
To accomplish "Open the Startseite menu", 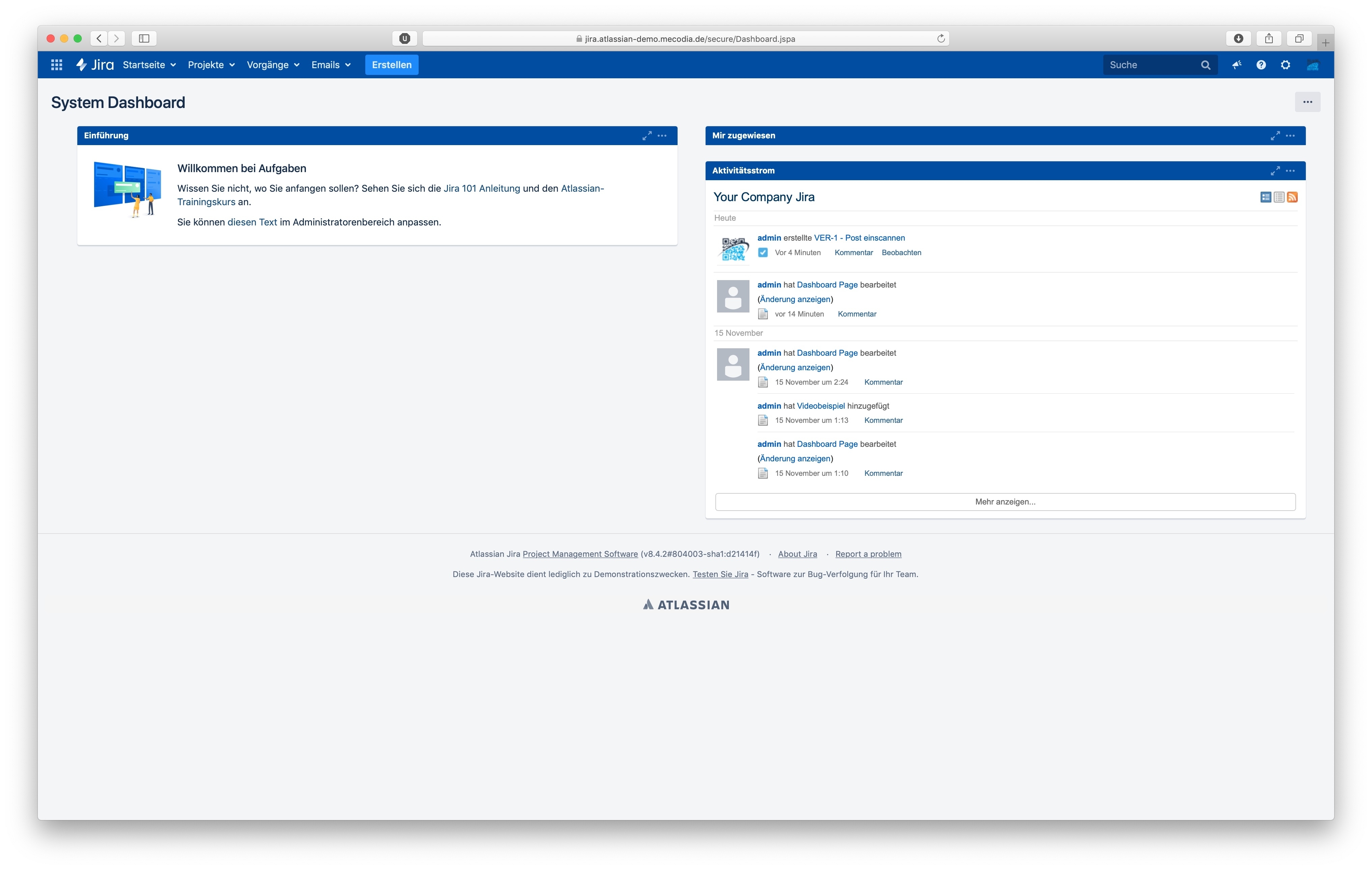I will coord(149,65).
